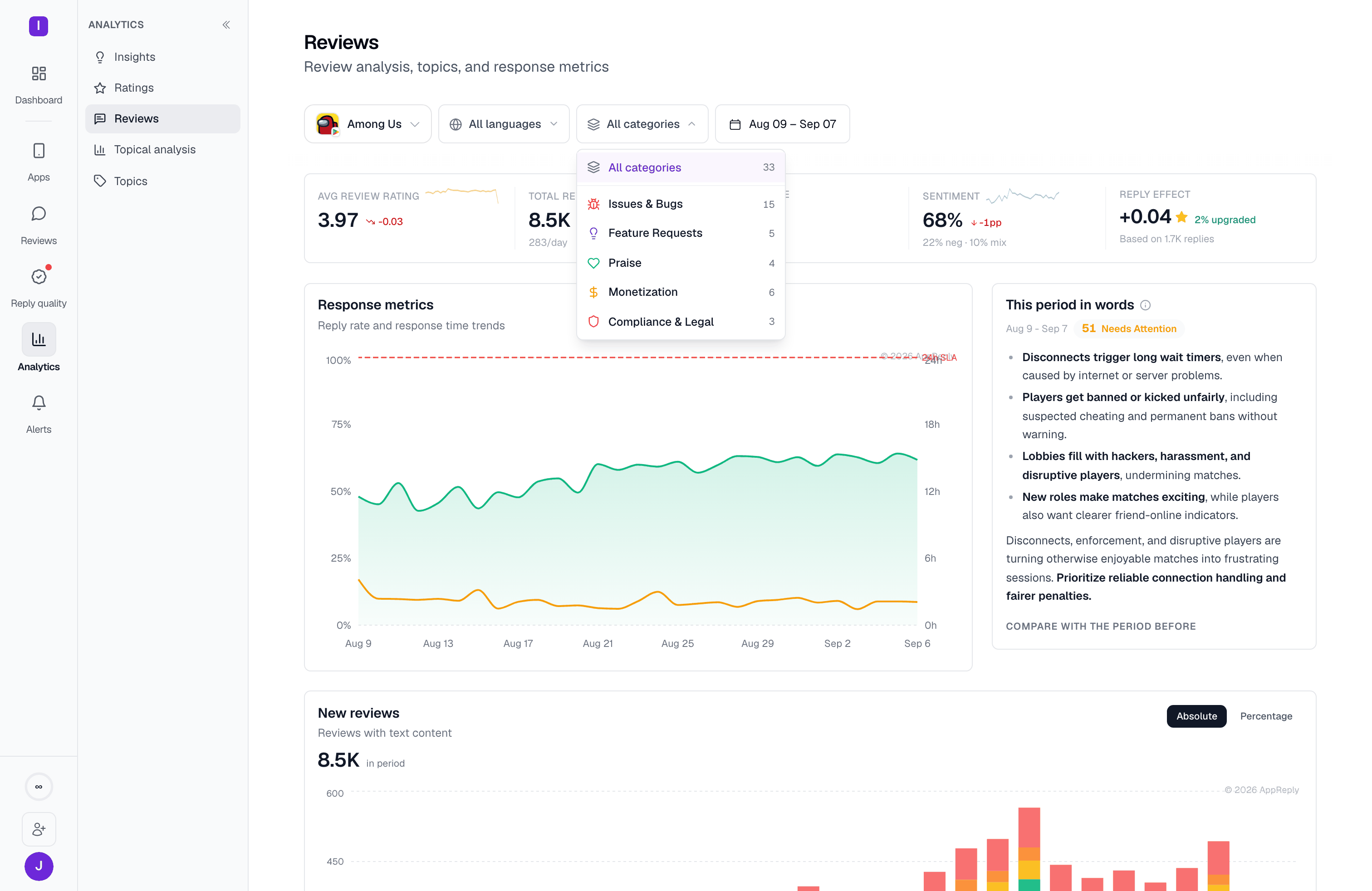Go to the Ratings page
Viewport: 1372px width, 891px height.
162,88
